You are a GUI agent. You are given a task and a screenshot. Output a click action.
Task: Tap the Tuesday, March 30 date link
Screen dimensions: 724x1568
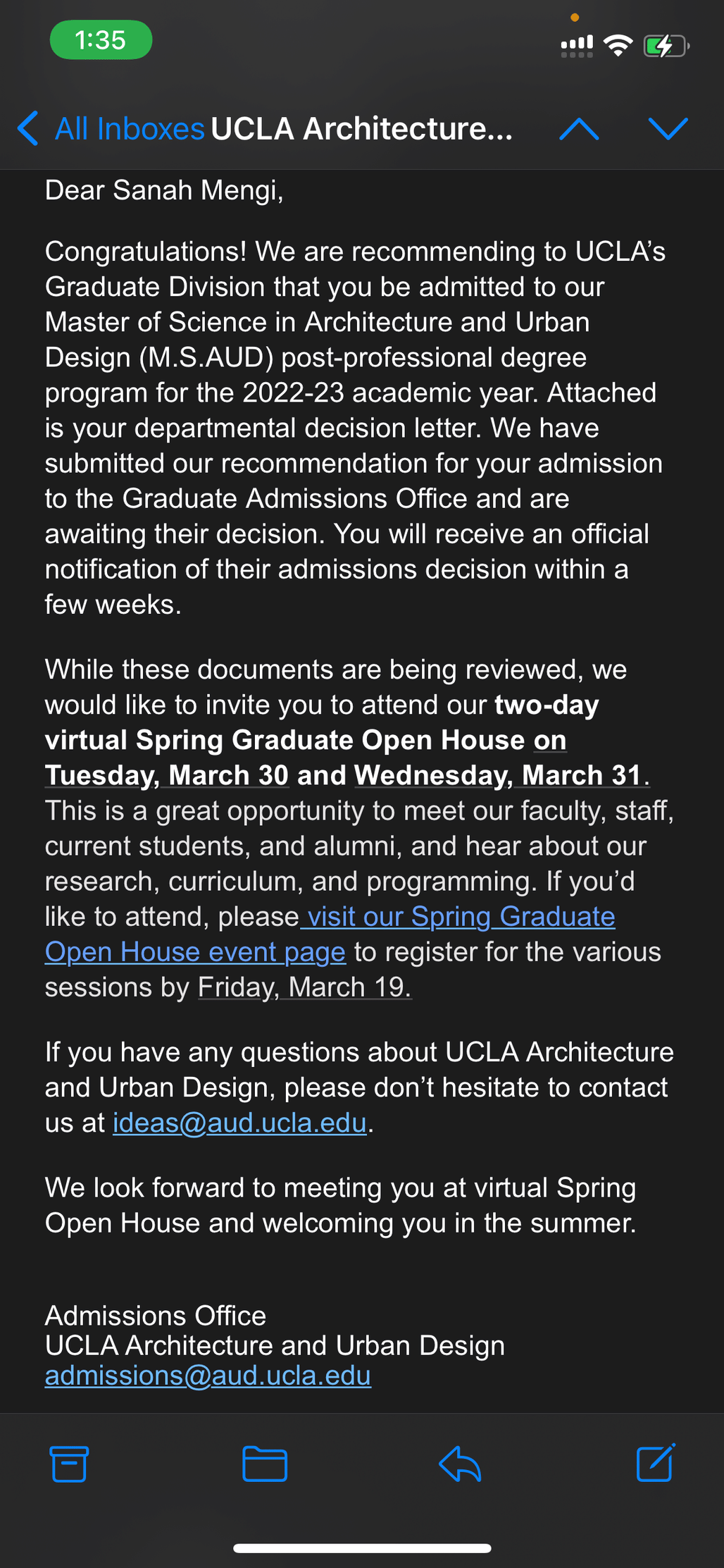167,775
